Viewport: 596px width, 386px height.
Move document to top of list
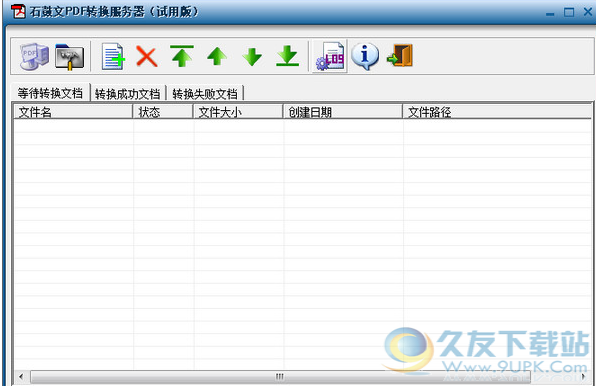182,56
